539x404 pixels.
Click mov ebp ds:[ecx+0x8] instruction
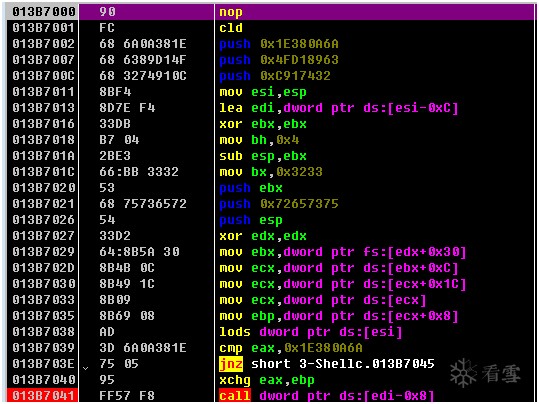click(339, 316)
